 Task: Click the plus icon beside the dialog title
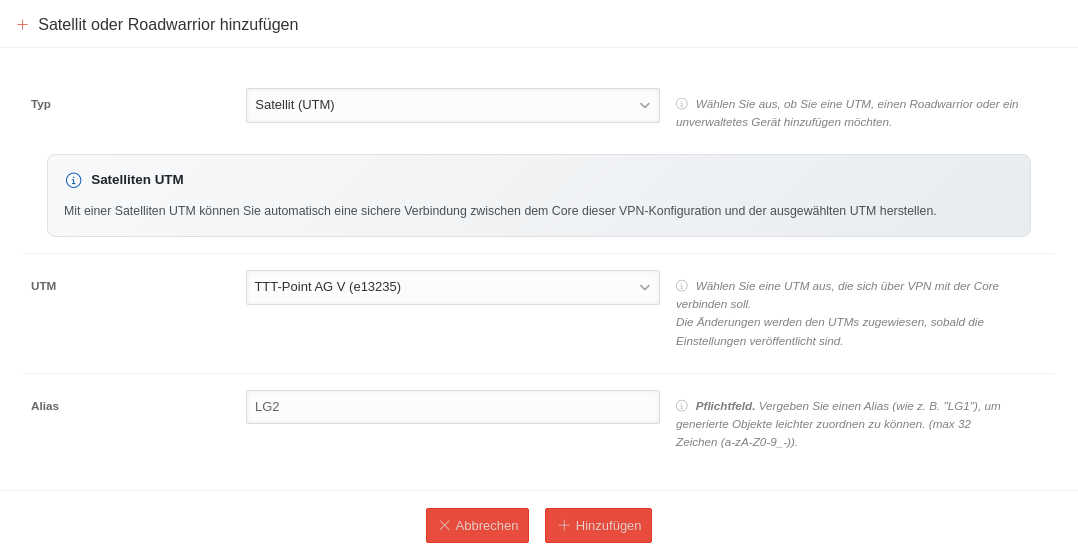22,25
